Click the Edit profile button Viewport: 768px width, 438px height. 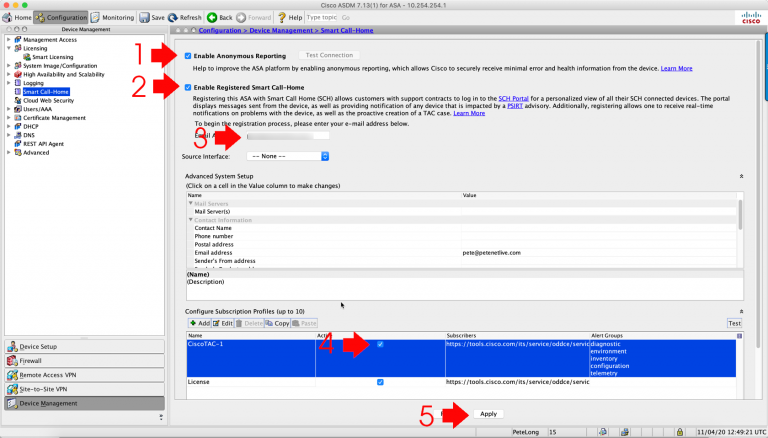pos(223,323)
